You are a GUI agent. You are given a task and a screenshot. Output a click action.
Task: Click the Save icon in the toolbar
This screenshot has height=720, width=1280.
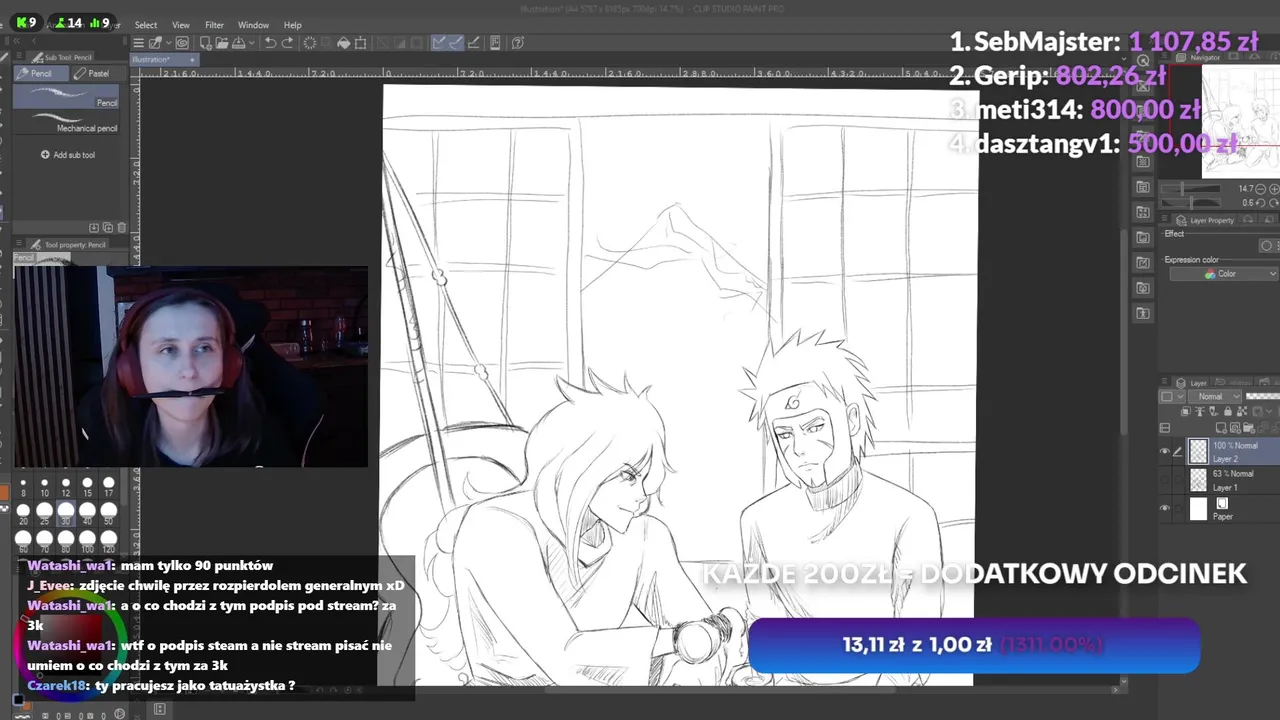coord(238,42)
